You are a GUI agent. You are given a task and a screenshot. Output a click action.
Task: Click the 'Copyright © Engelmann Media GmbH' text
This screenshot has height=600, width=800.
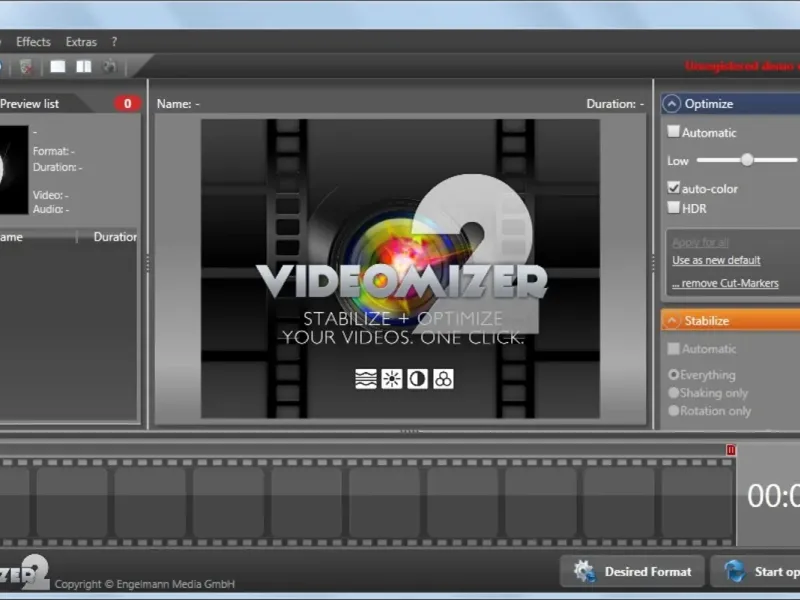145,584
